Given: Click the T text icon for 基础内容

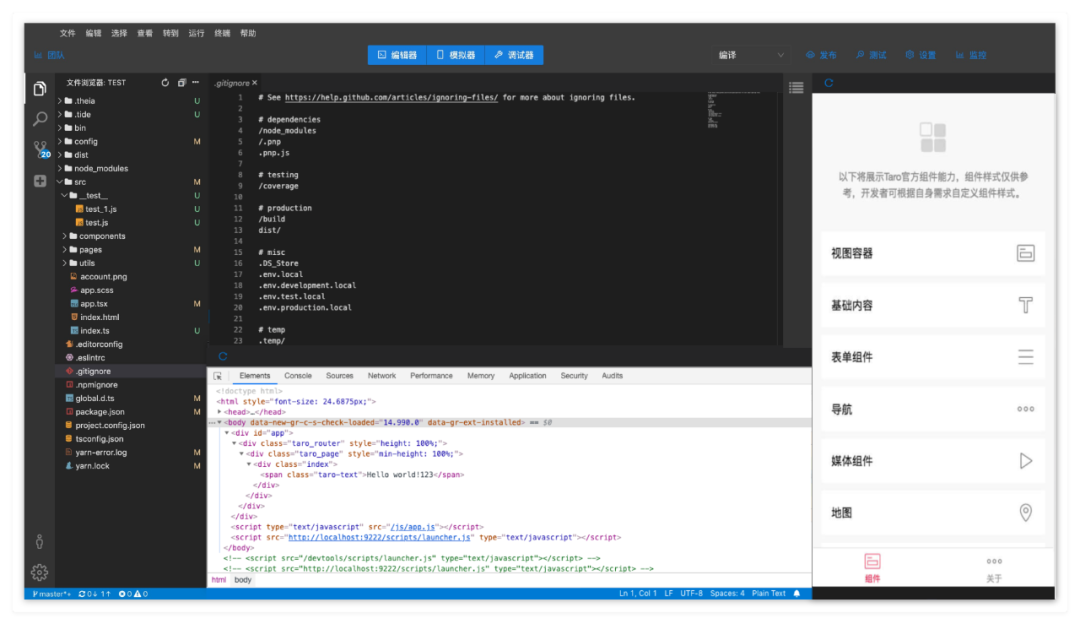Looking at the screenshot, I should pos(1026,305).
